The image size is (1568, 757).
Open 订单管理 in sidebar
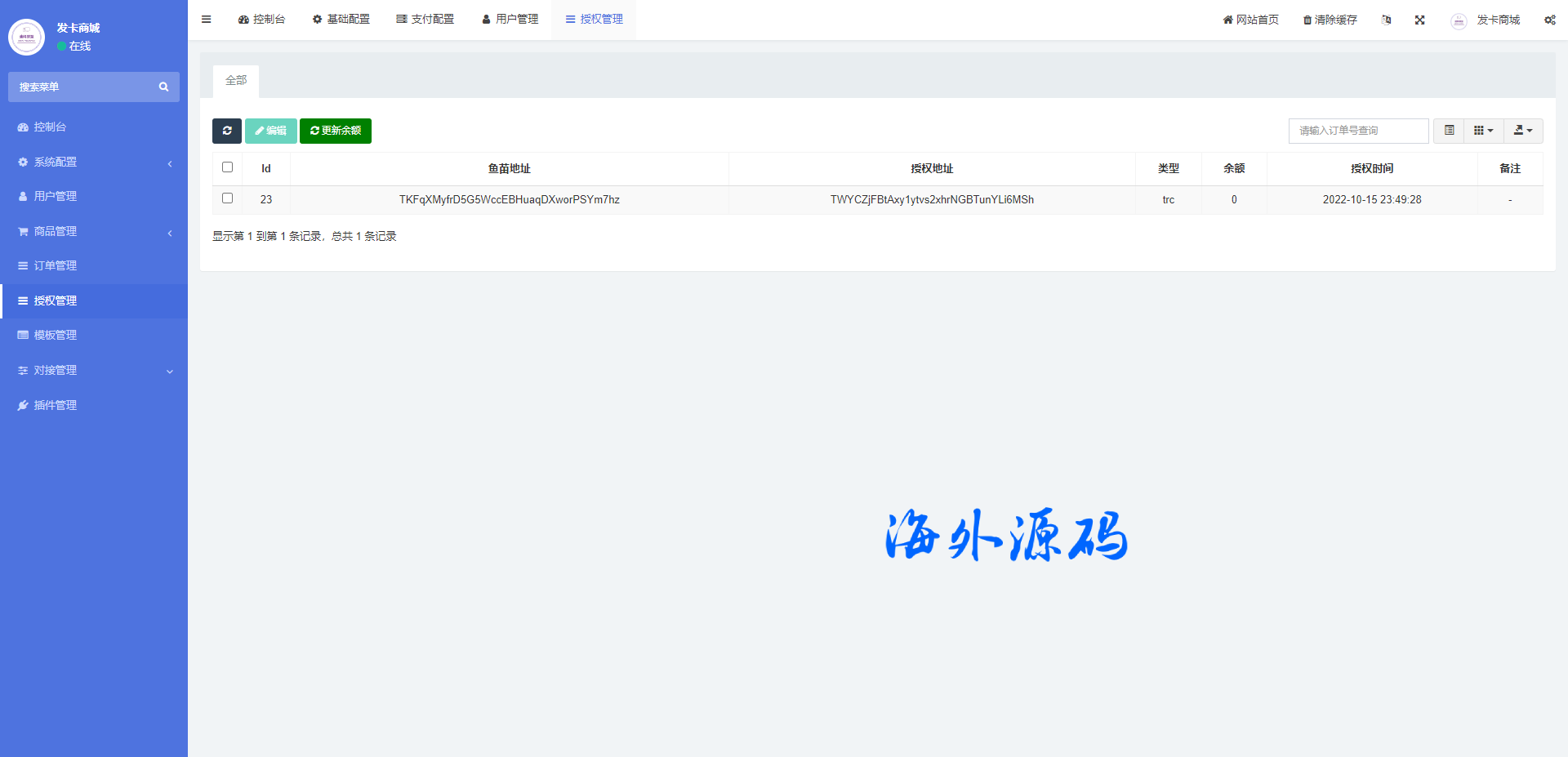tap(56, 266)
